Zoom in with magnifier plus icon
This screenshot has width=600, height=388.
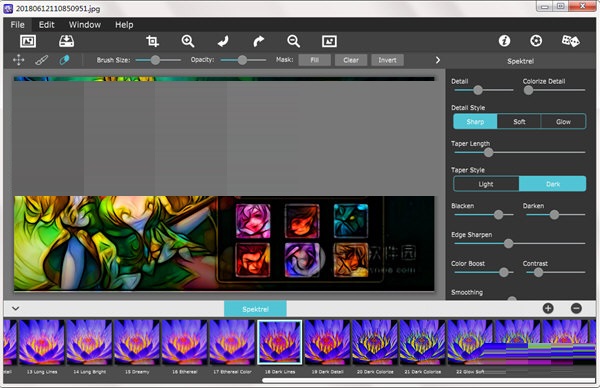pyautogui.click(x=188, y=41)
